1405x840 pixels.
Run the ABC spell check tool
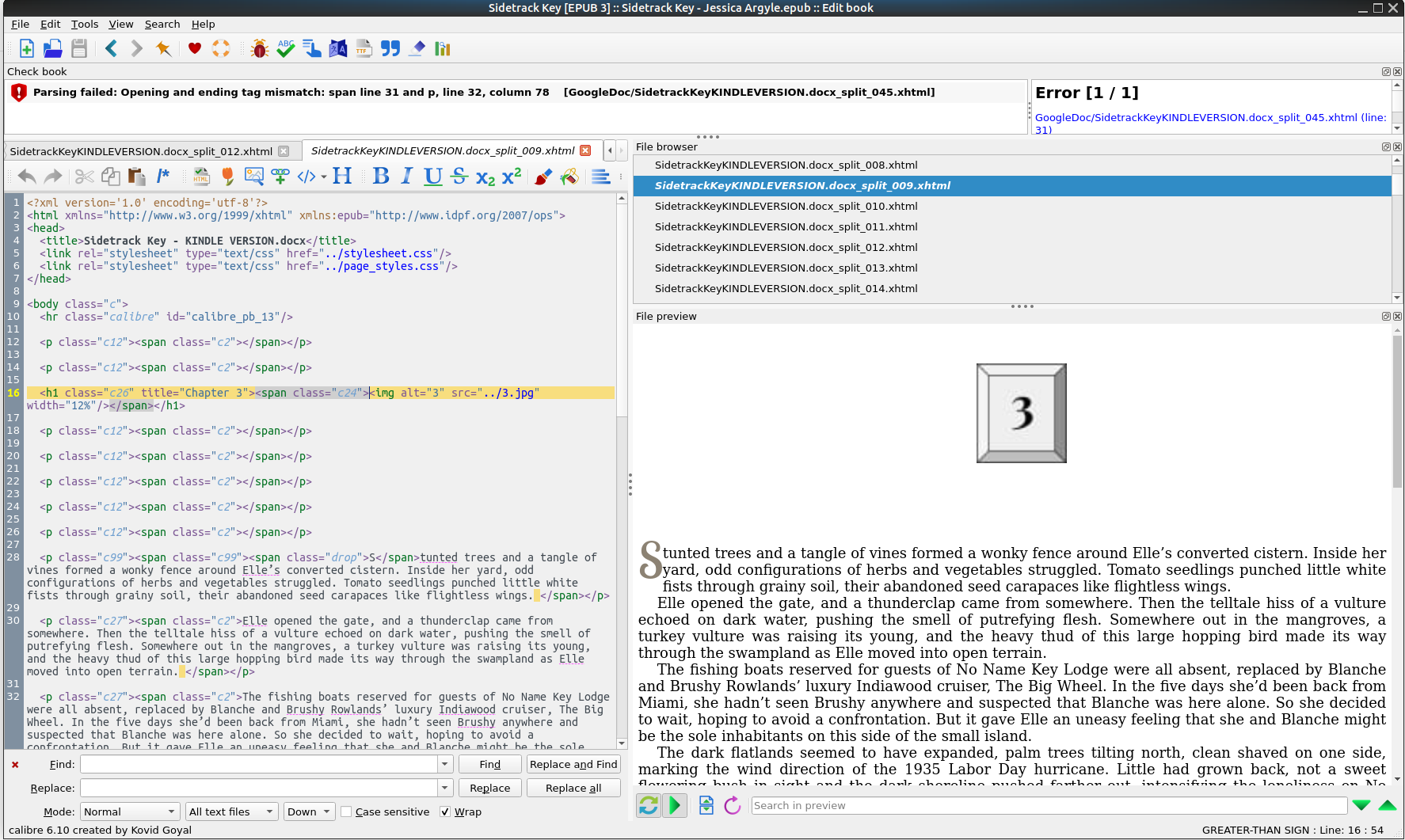pyautogui.click(x=285, y=49)
